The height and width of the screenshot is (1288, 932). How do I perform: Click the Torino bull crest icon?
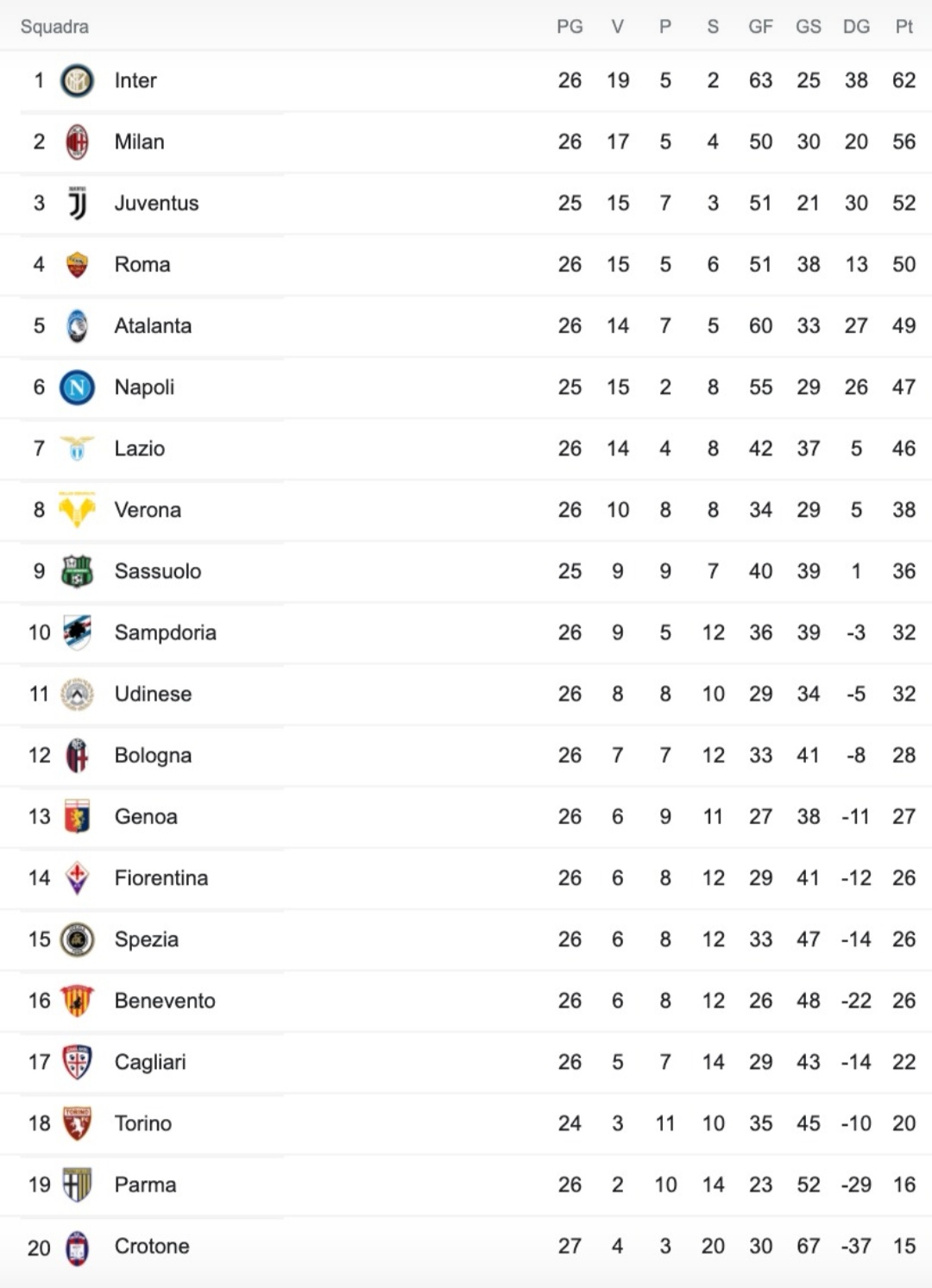pyautogui.click(x=77, y=1123)
